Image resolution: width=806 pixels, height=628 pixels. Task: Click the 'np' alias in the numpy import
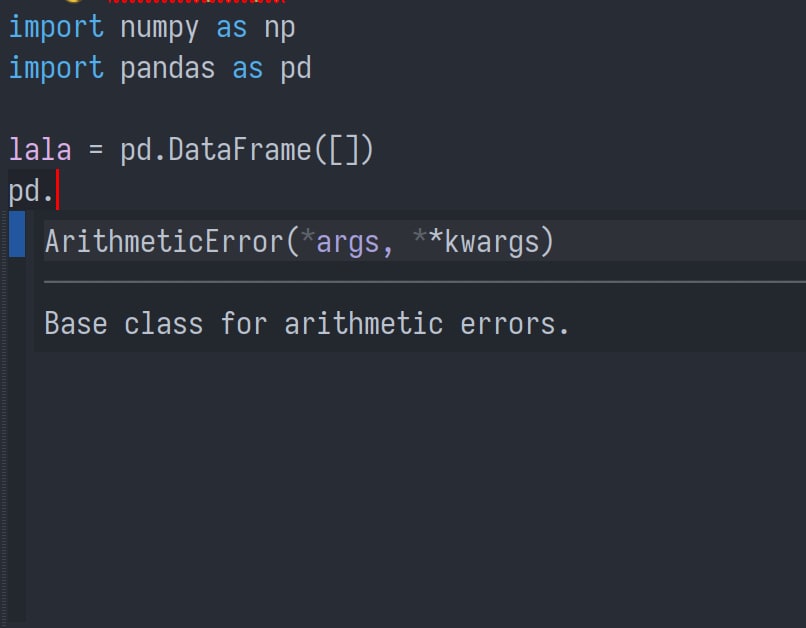[x=280, y=28]
